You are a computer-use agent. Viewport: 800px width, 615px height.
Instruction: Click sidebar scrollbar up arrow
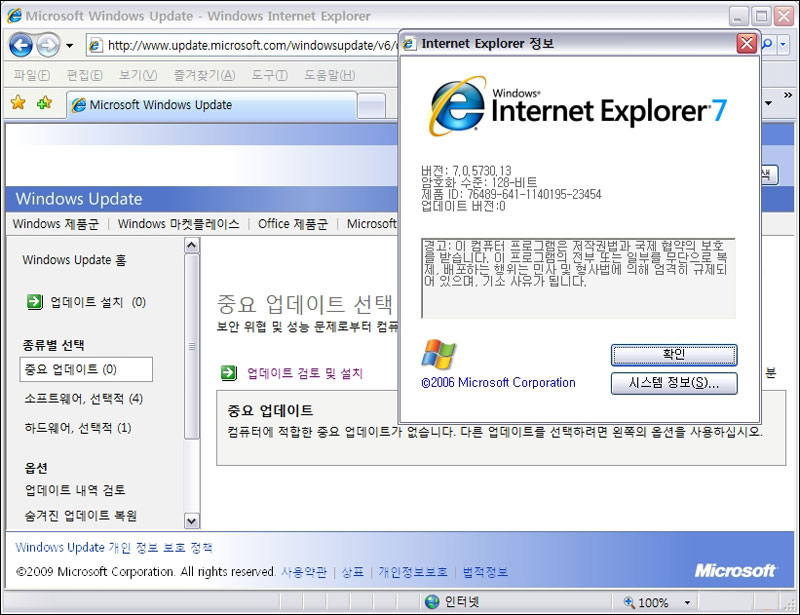[x=192, y=245]
